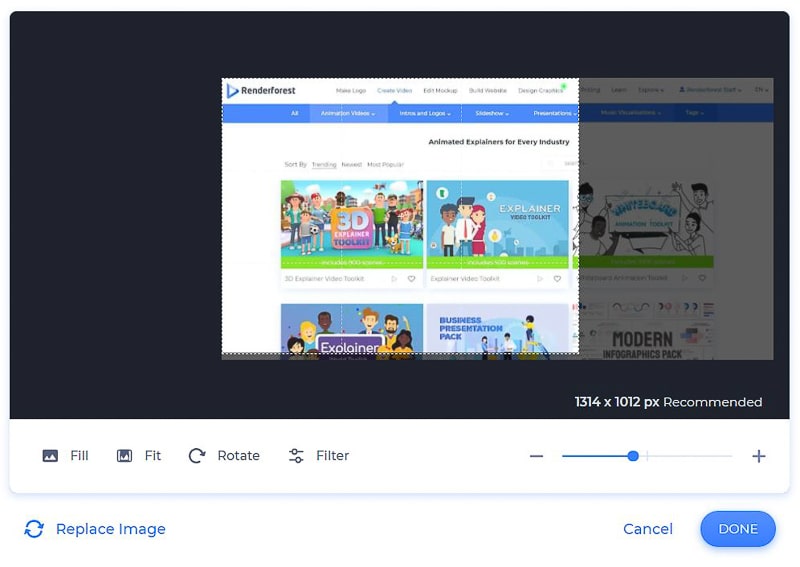800x567 pixels.
Task: Click the Fill label text
Action: coord(79,456)
